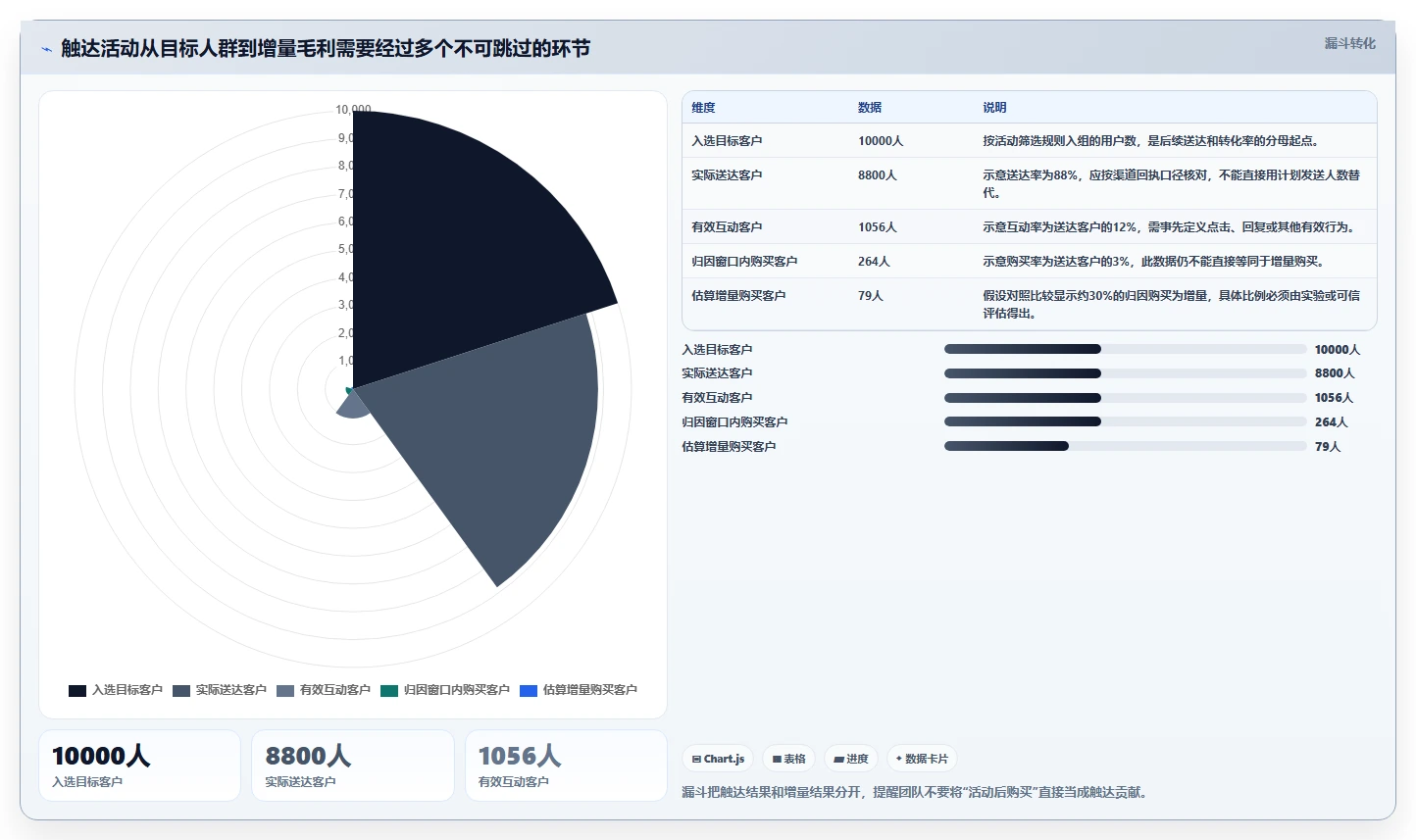The width and height of the screenshot is (1416, 840).
Task: Open the 10000人 入选目标客户 data card
Action: pos(139,766)
